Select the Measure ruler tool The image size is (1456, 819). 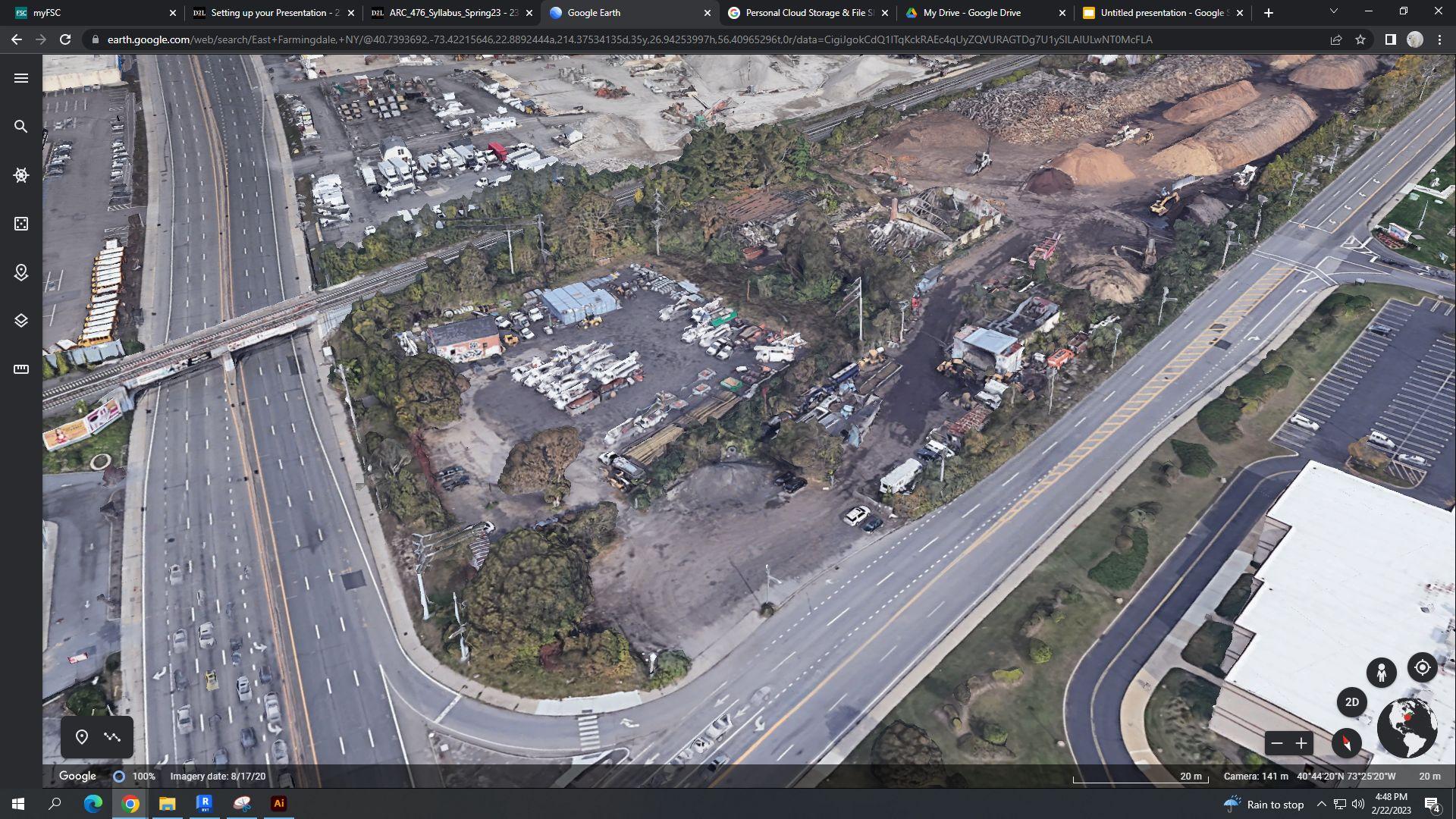(x=21, y=369)
